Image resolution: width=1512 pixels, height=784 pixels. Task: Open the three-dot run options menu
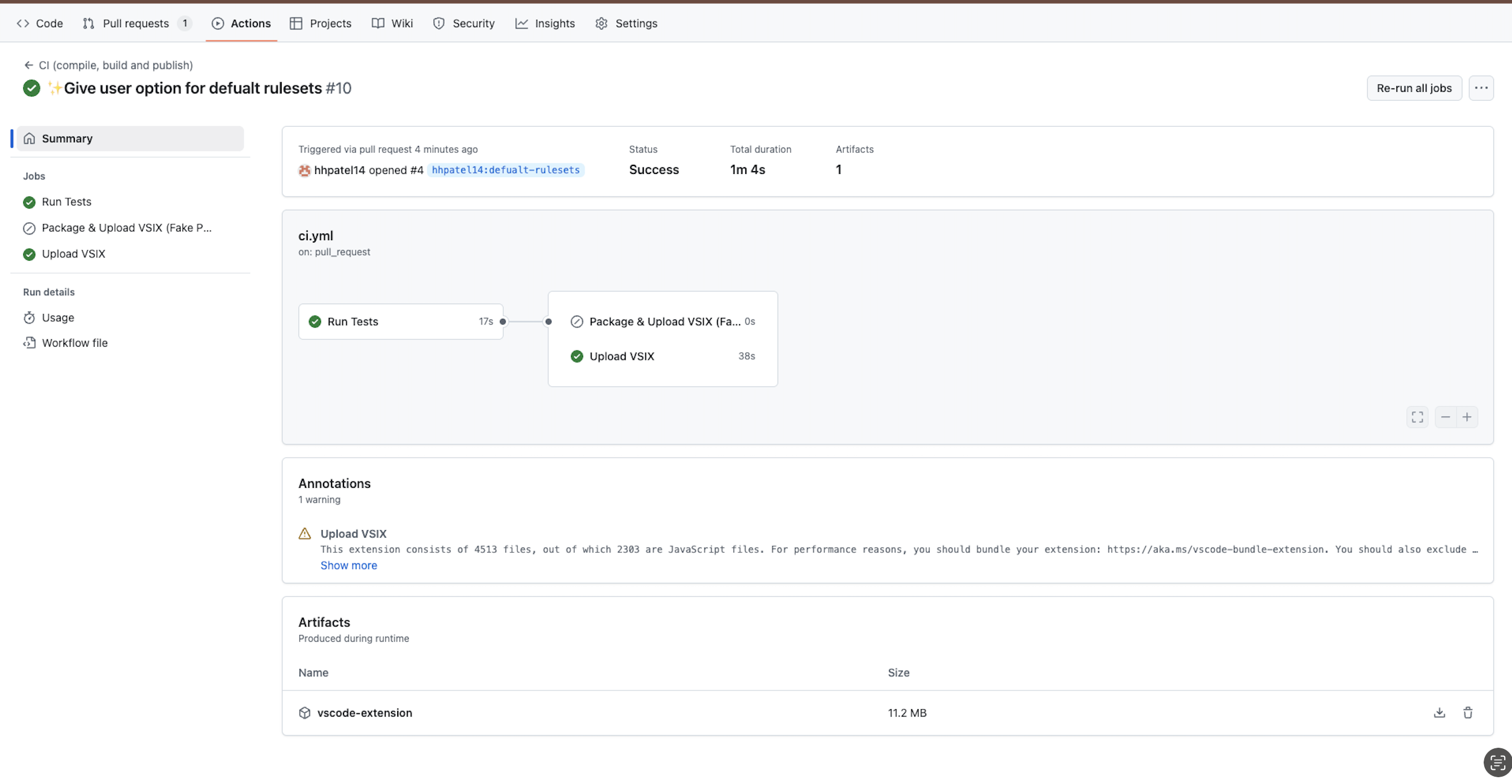click(x=1480, y=88)
